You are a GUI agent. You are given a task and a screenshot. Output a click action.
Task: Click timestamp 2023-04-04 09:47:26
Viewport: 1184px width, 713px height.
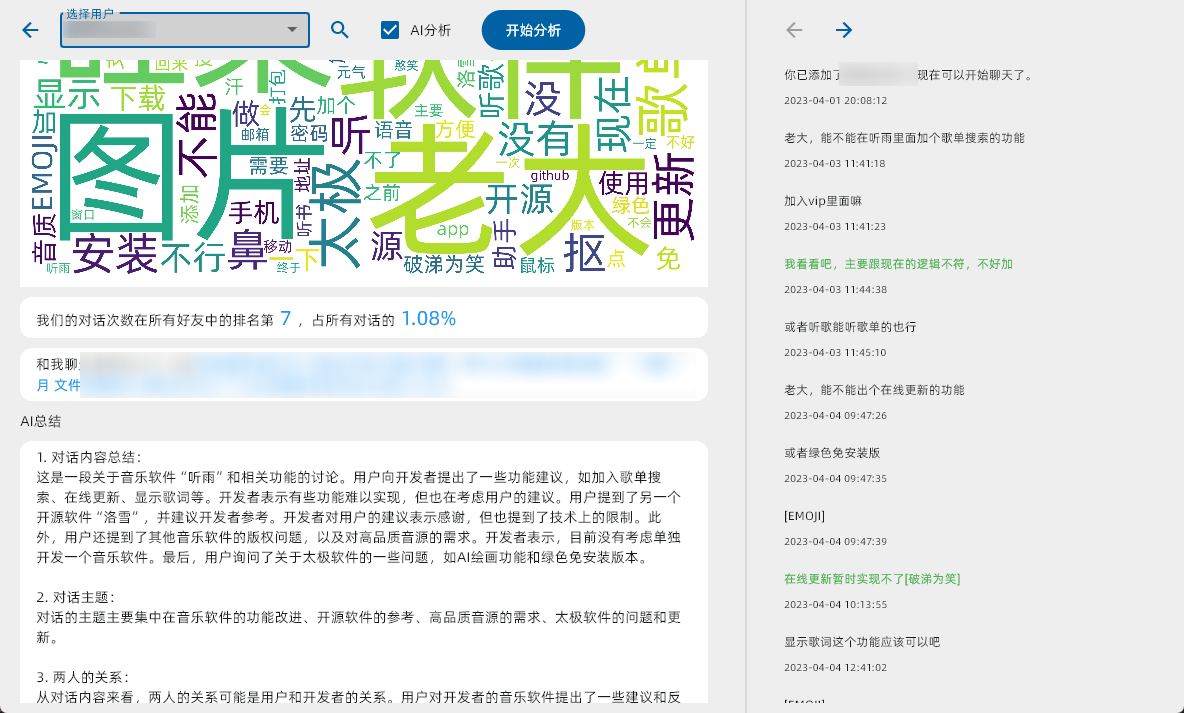835,415
